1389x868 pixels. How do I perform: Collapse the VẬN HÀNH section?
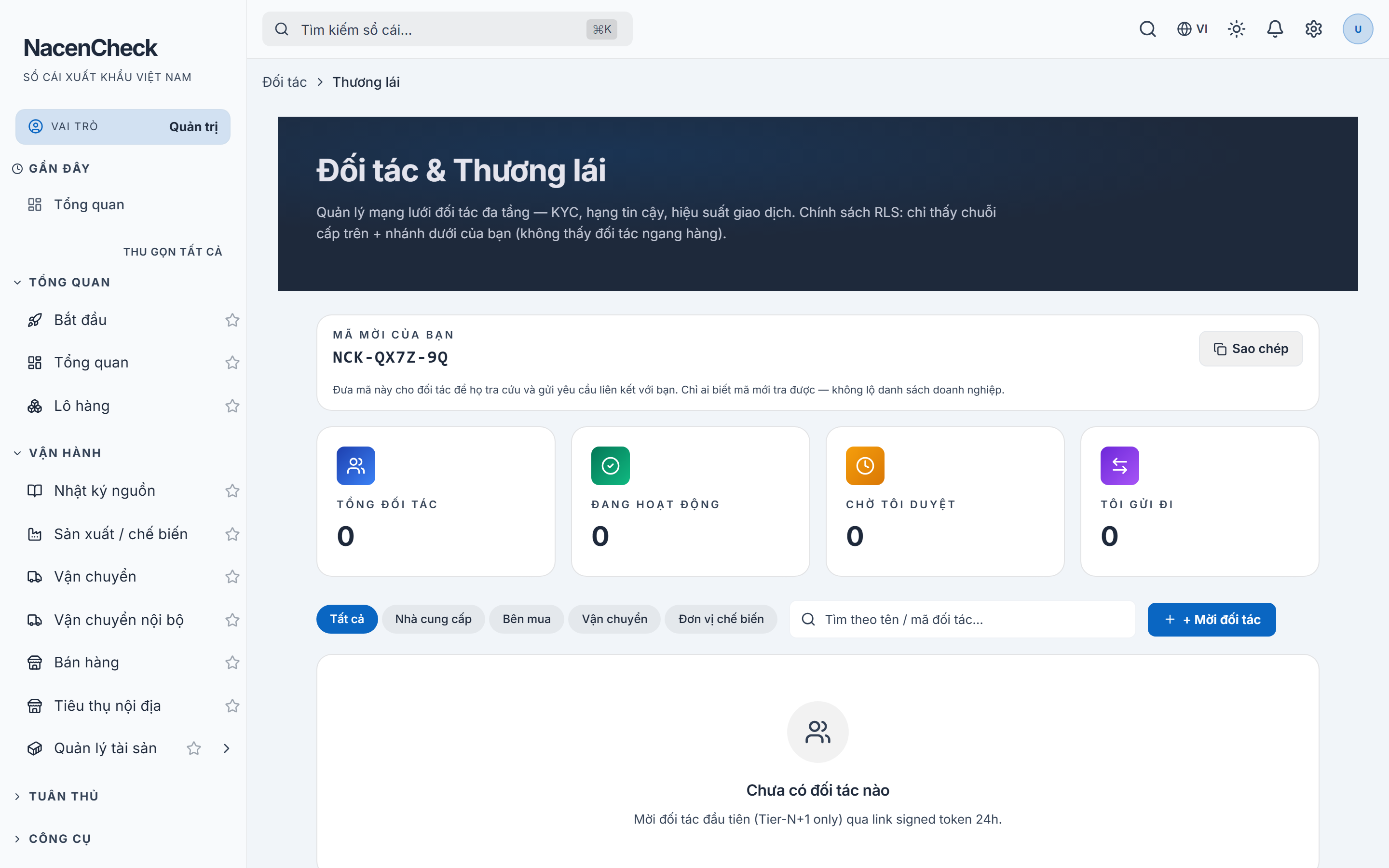click(57, 453)
